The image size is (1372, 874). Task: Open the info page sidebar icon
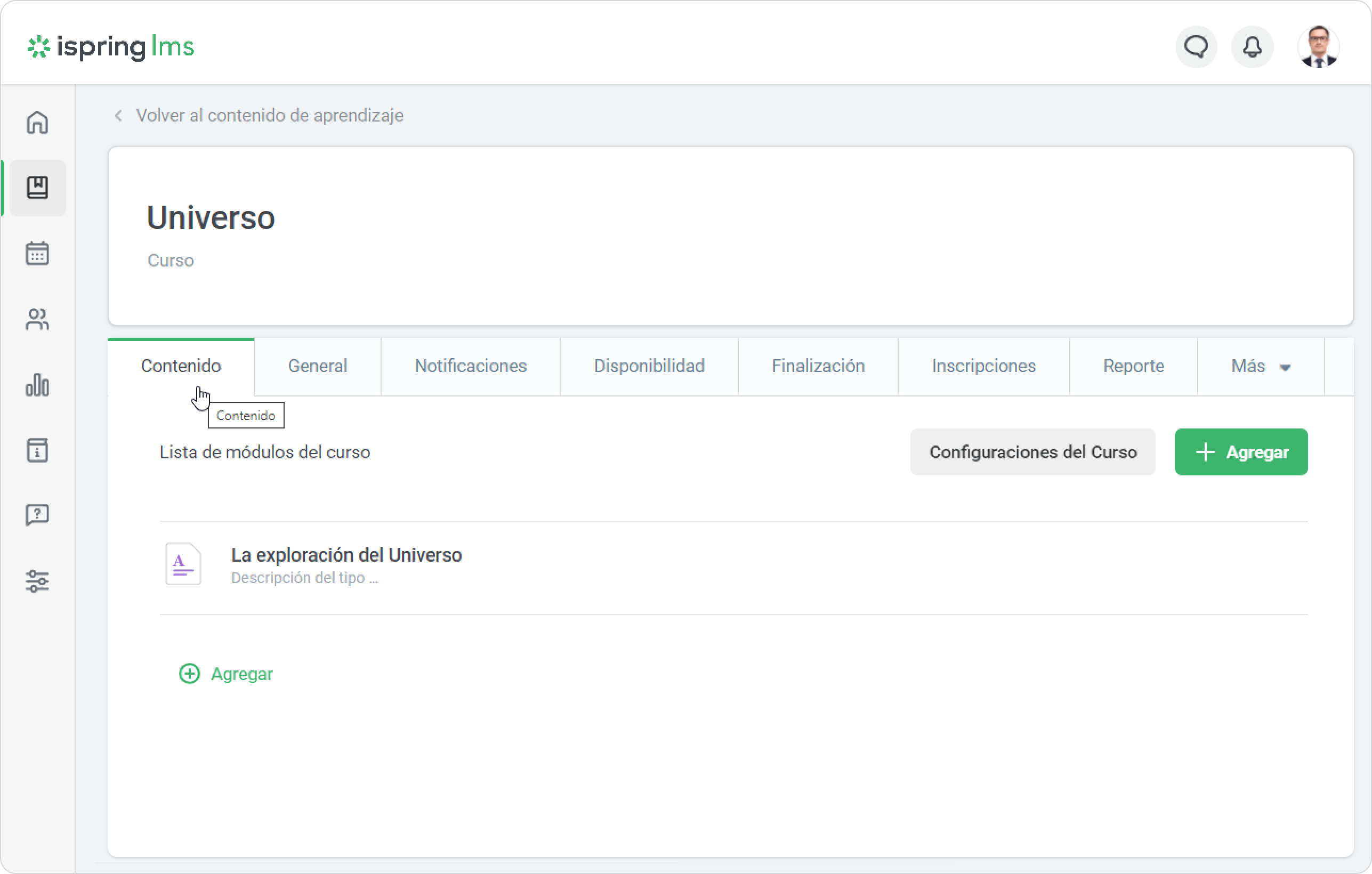click(38, 450)
